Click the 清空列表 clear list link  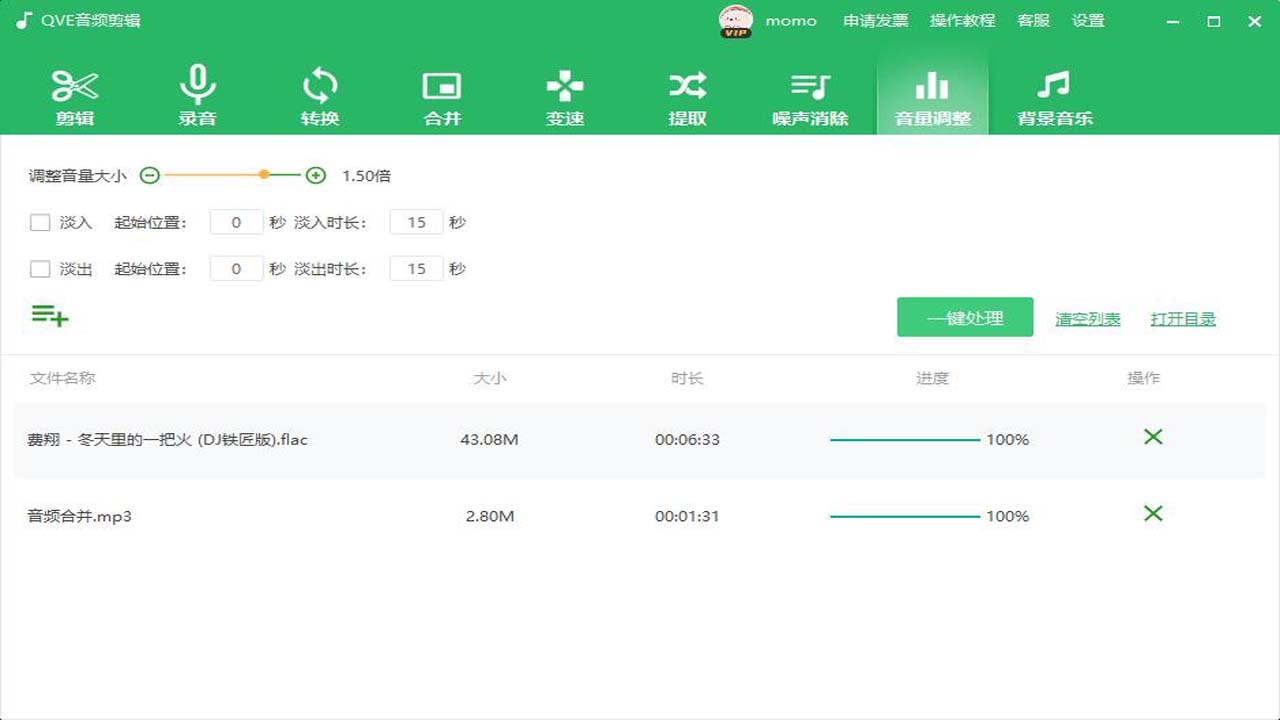pos(1087,316)
